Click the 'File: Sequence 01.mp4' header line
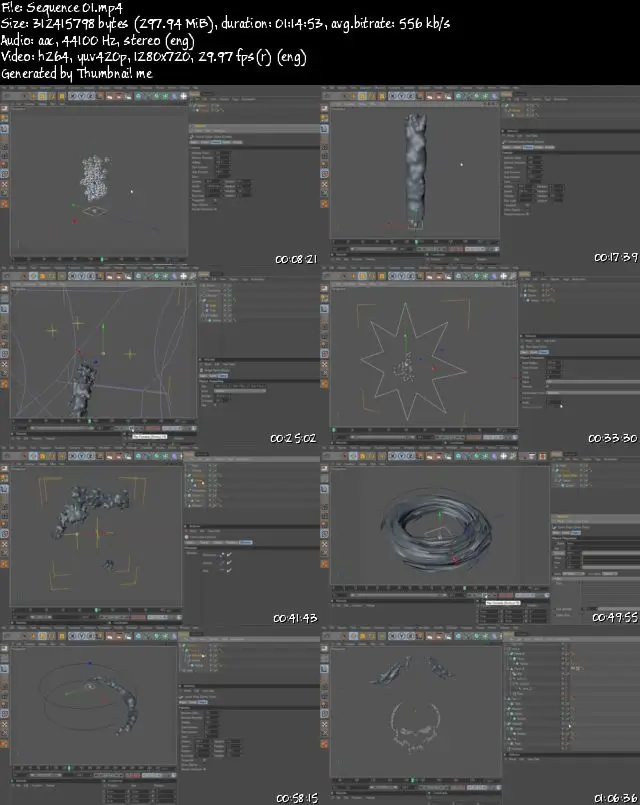640x805 pixels. [62, 7]
